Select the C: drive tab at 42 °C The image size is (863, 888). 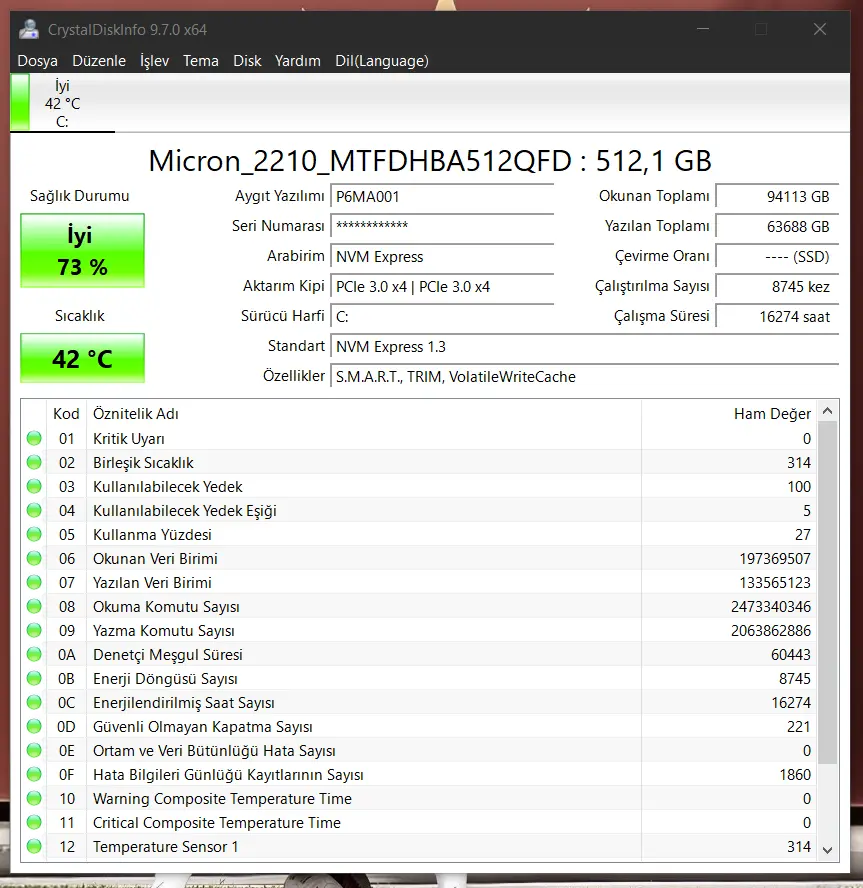(x=62, y=104)
